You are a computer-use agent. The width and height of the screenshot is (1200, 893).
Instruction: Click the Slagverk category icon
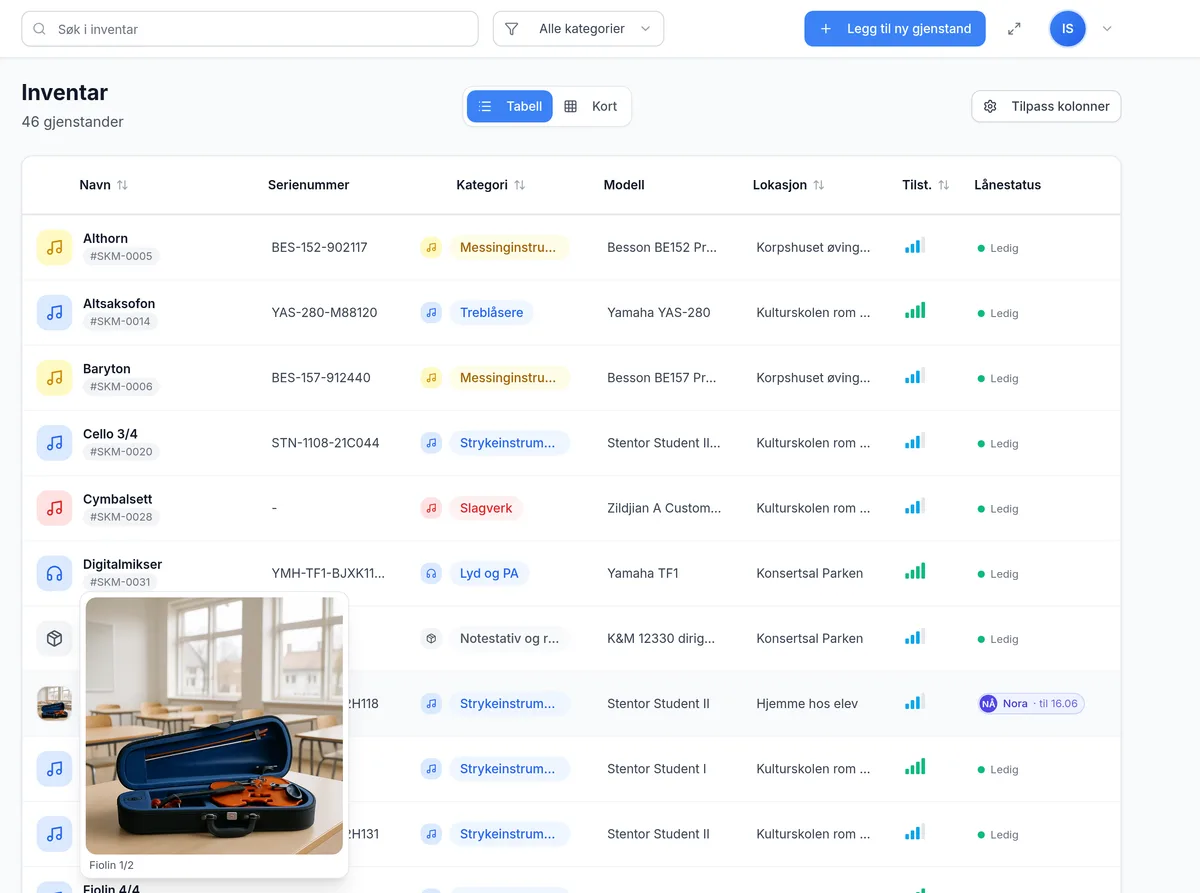[431, 508]
